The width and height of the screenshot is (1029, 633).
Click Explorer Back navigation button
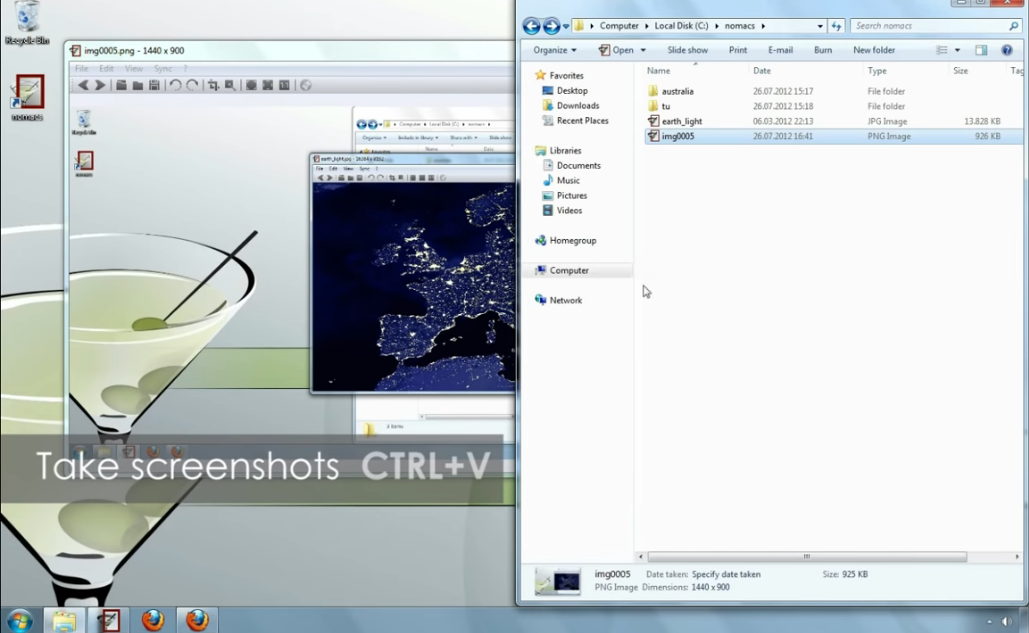pyautogui.click(x=532, y=26)
